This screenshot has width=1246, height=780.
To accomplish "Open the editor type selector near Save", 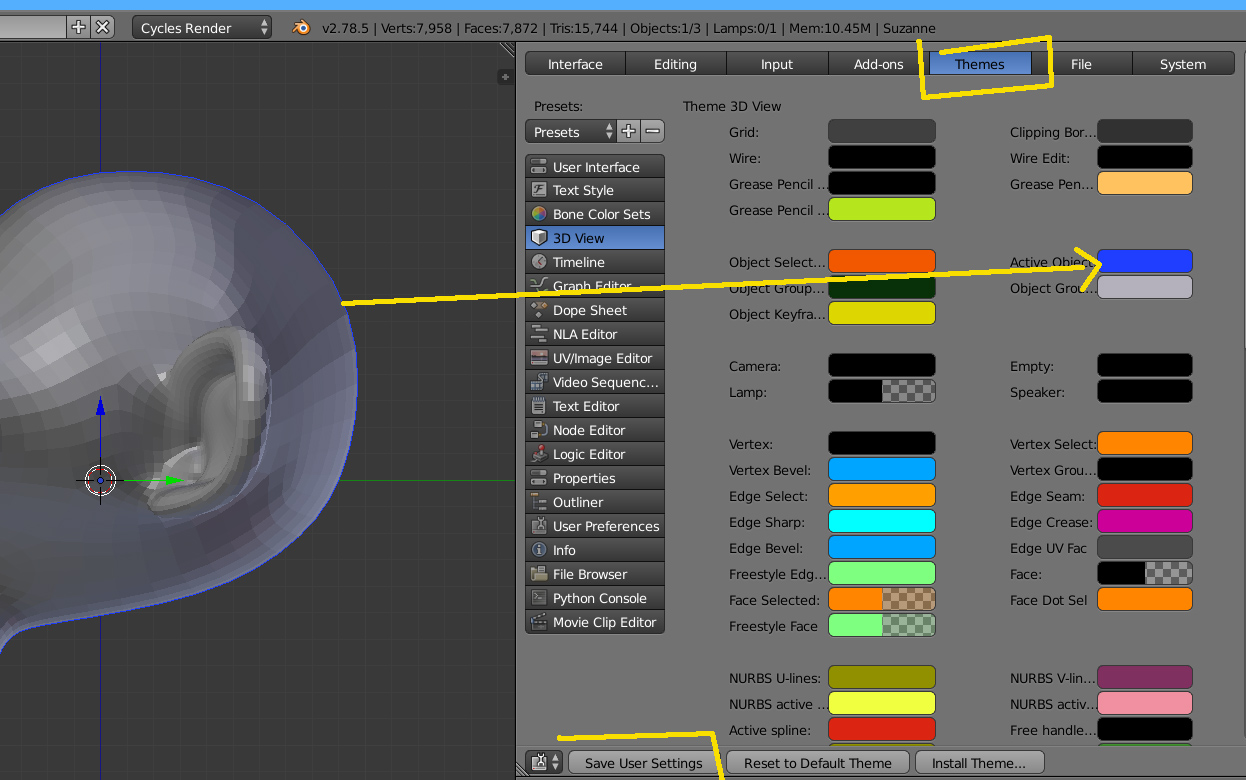I will click(545, 763).
